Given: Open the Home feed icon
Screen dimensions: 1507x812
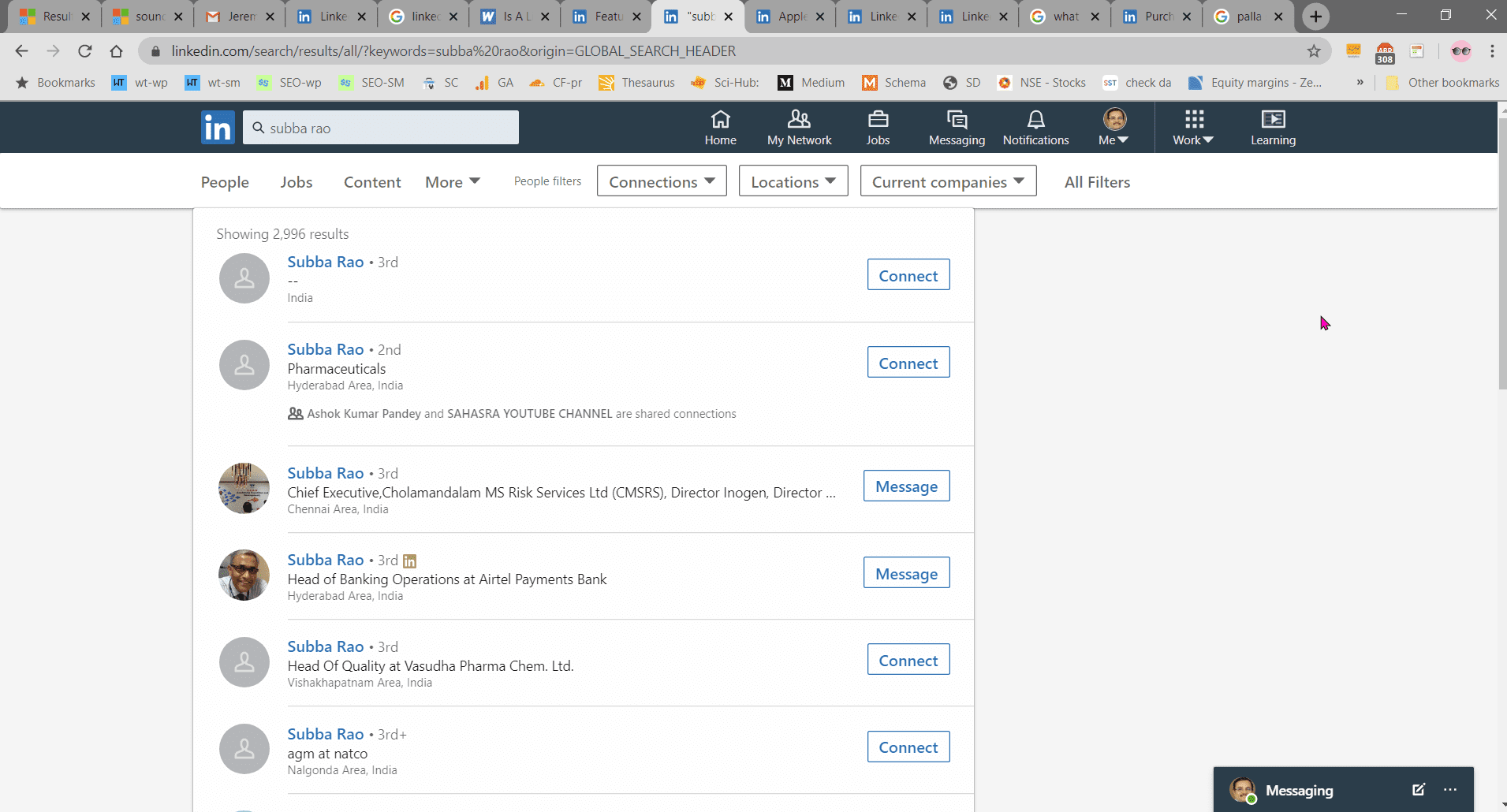Looking at the screenshot, I should (720, 119).
